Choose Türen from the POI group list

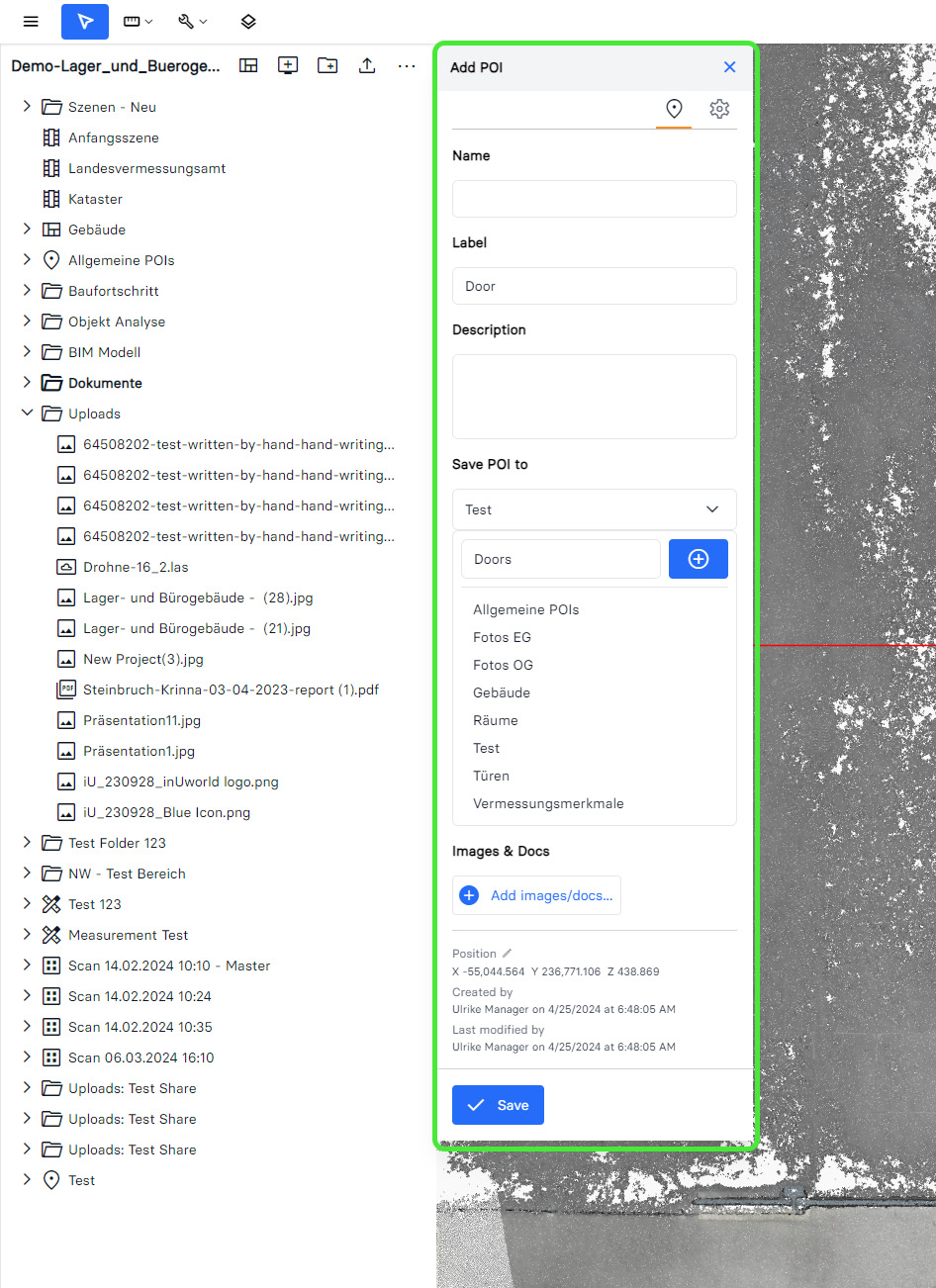pos(491,776)
